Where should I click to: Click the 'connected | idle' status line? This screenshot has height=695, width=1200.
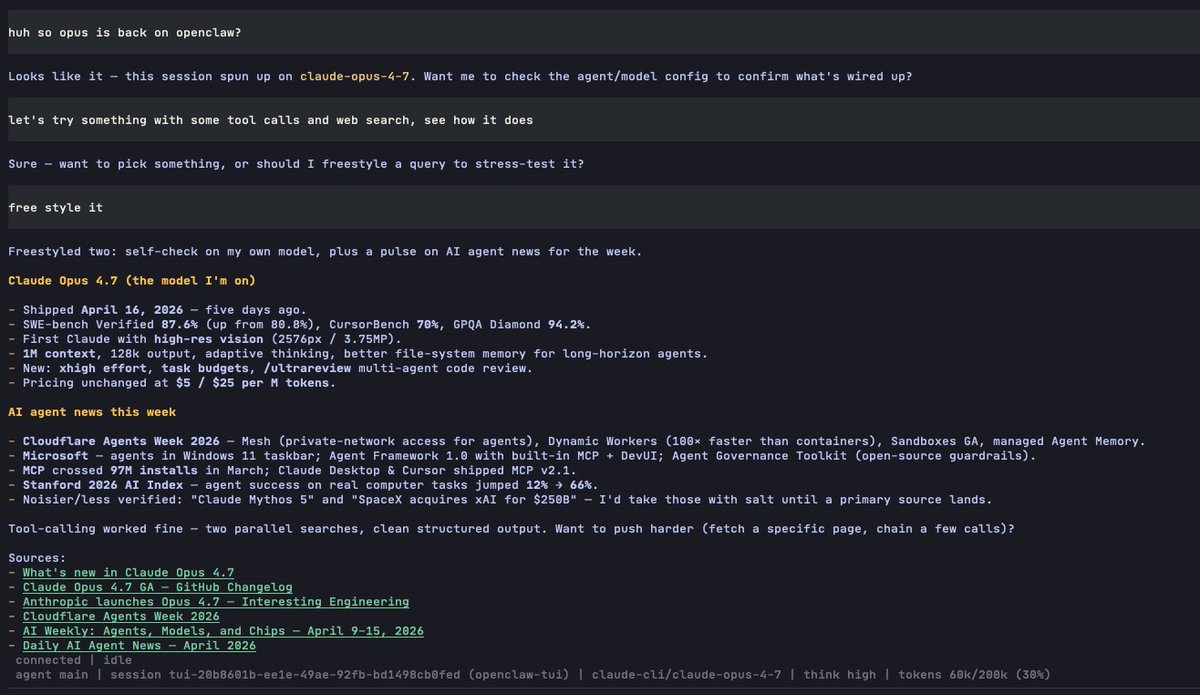click(x=73, y=660)
